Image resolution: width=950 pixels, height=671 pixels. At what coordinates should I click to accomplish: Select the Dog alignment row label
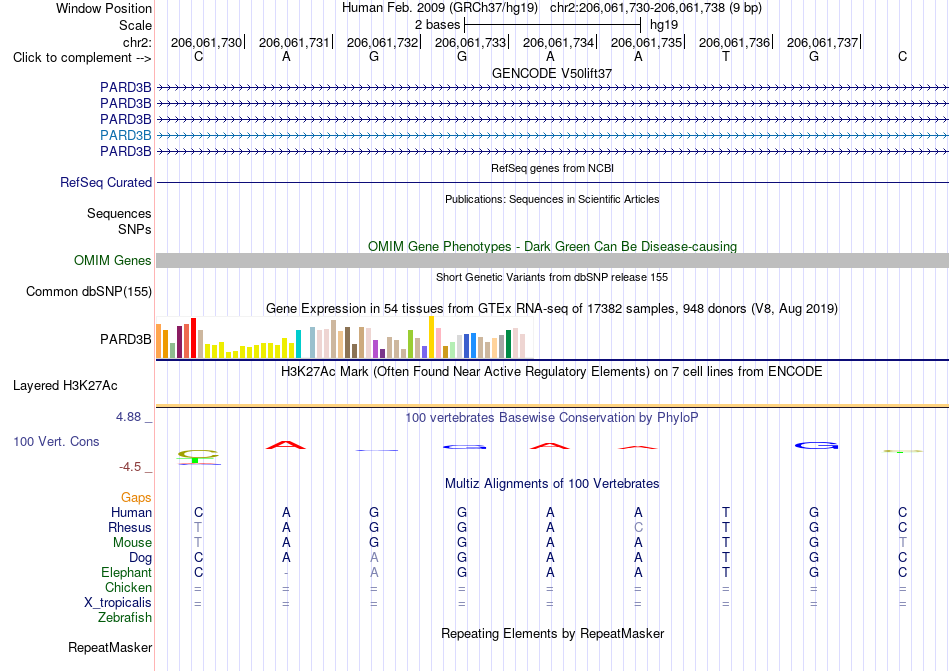140,557
